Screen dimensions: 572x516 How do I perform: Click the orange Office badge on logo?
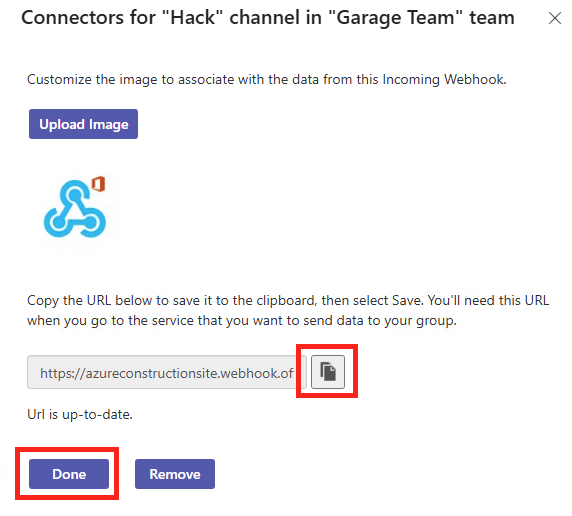(x=98, y=184)
